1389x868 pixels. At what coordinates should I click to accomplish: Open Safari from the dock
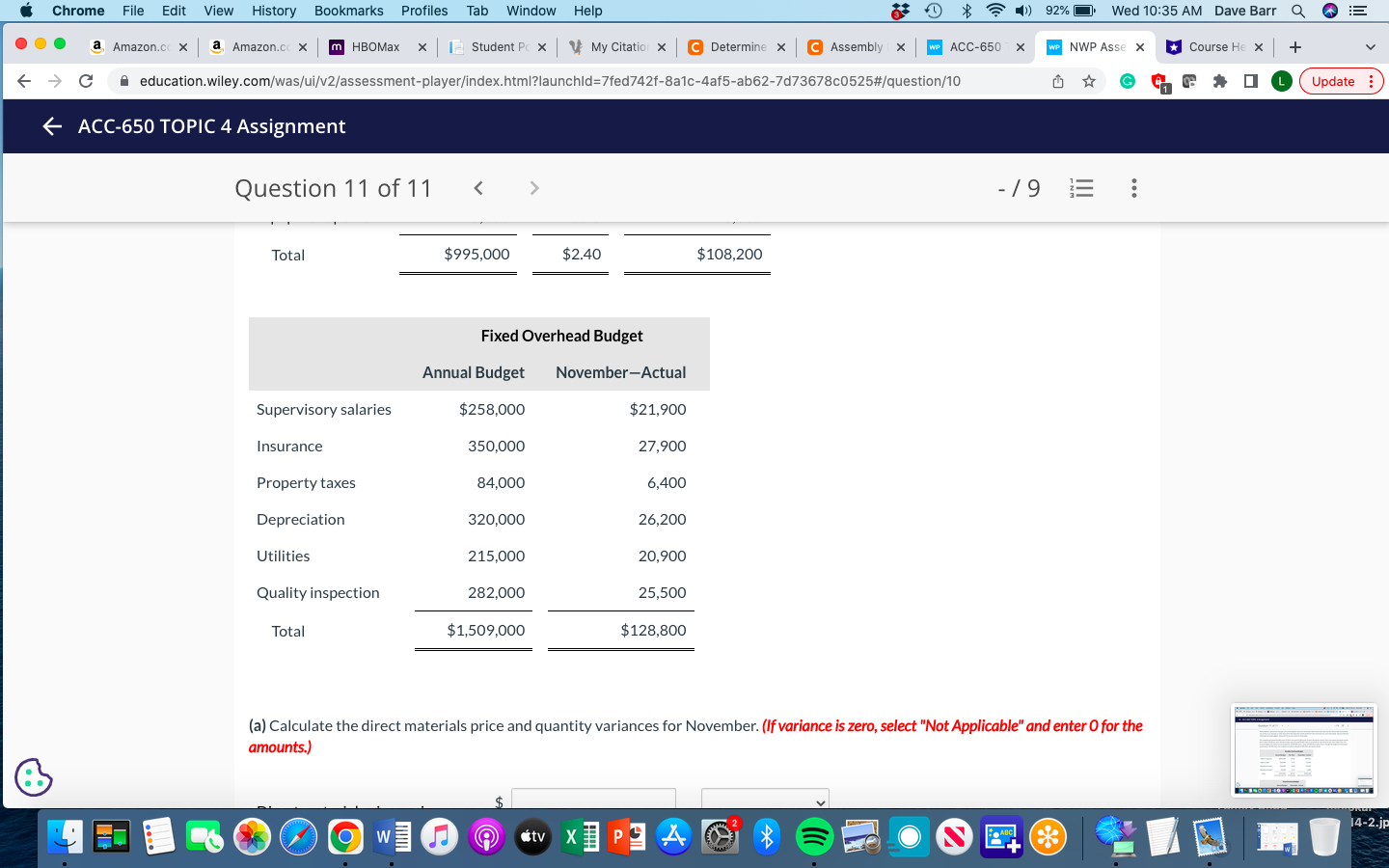(x=298, y=836)
